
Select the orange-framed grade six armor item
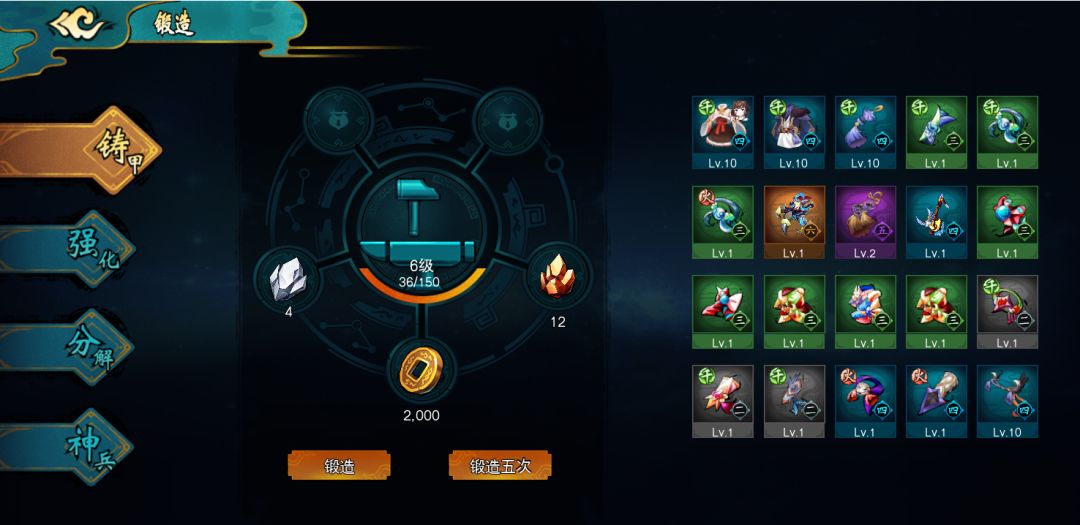[794, 222]
